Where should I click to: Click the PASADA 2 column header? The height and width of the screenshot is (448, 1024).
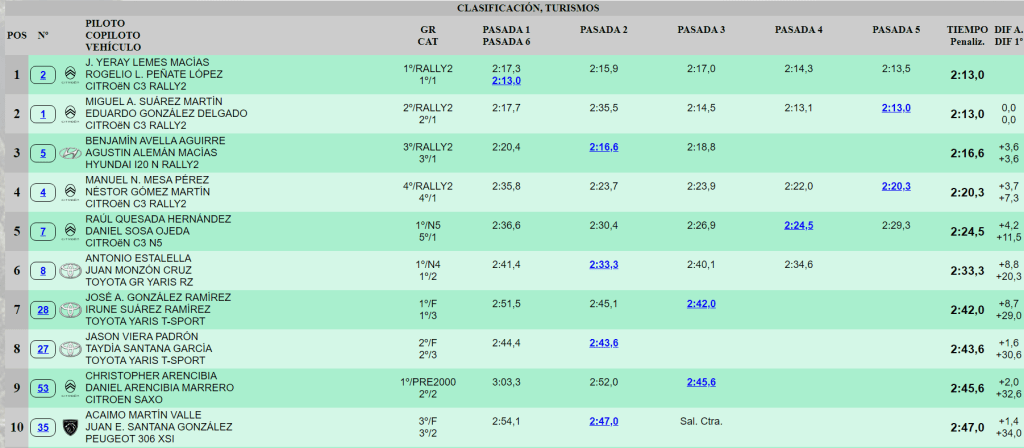coord(603,31)
